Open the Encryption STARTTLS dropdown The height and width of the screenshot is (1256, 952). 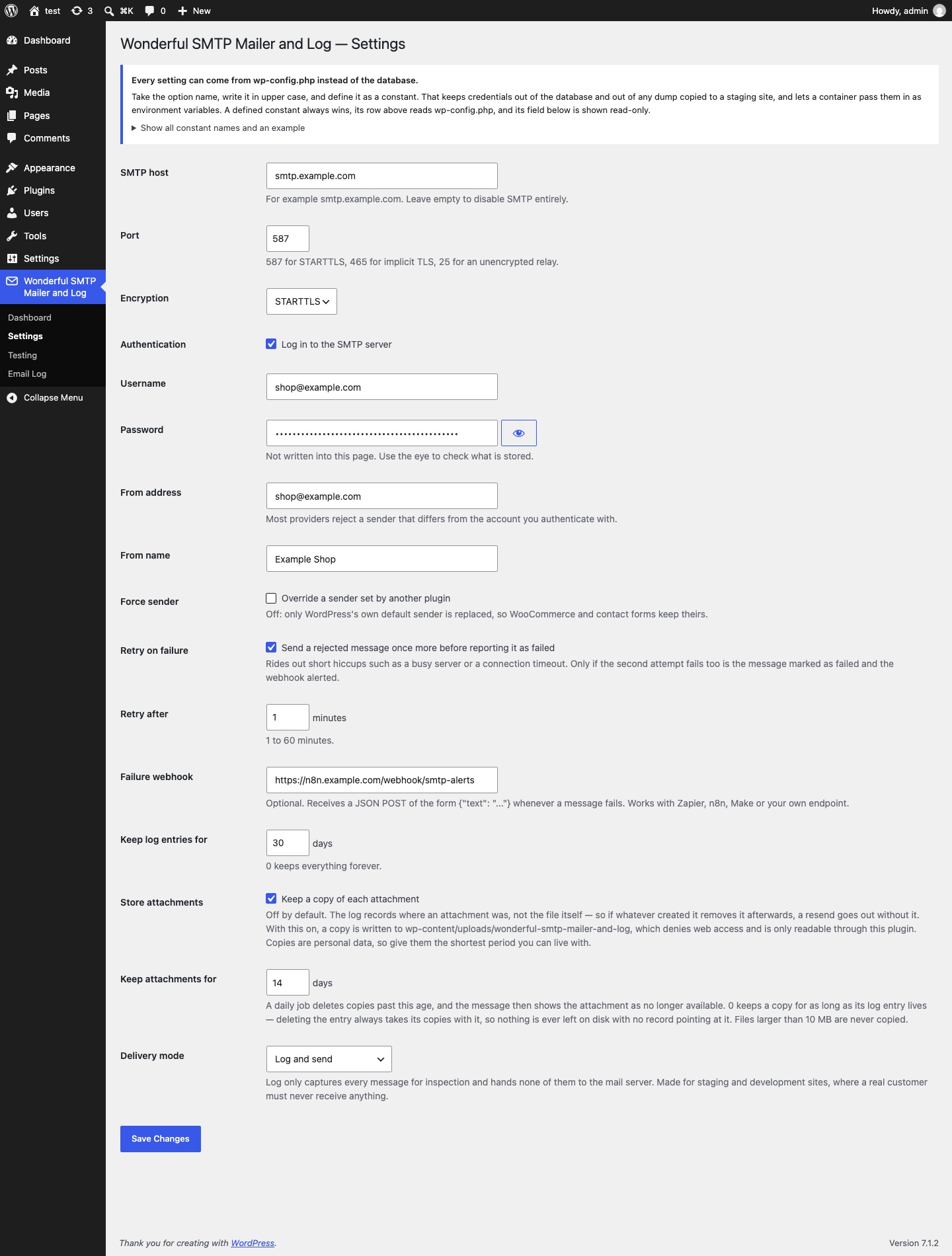tap(301, 301)
